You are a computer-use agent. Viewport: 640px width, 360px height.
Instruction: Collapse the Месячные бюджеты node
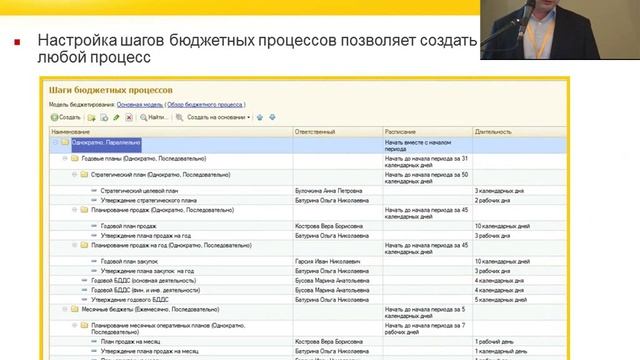click(65, 309)
